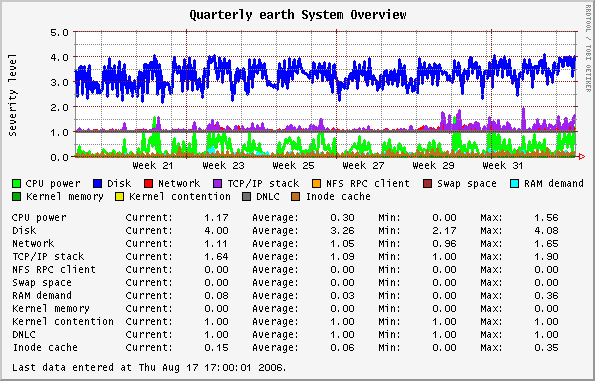Click CPU power Average value 0.30
Image resolution: width=595 pixels, height=381 pixels.
pos(342,218)
